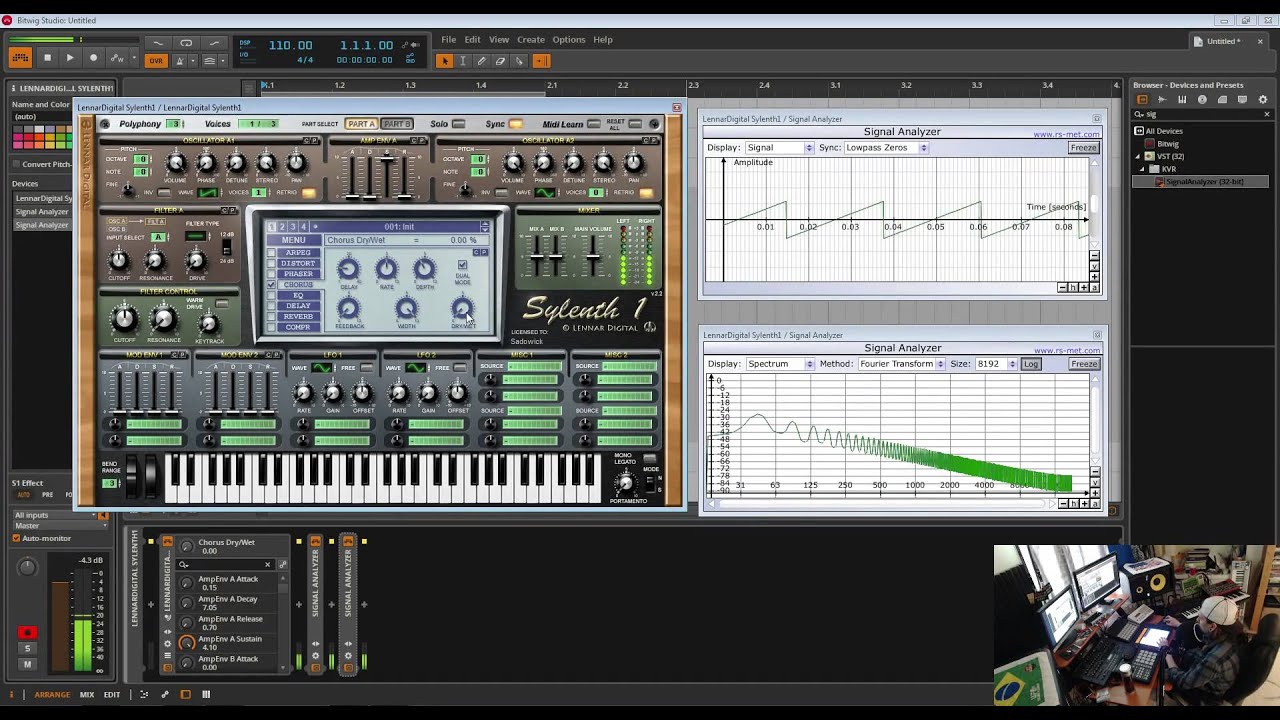Toggle the Solo switch in Sylenth1
Screen dimensions: 1280x720
pyautogui.click(x=458, y=124)
